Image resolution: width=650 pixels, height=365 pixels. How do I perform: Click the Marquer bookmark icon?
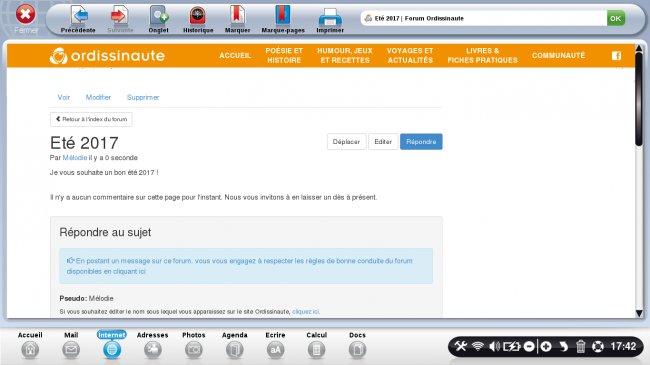(238, 16)
